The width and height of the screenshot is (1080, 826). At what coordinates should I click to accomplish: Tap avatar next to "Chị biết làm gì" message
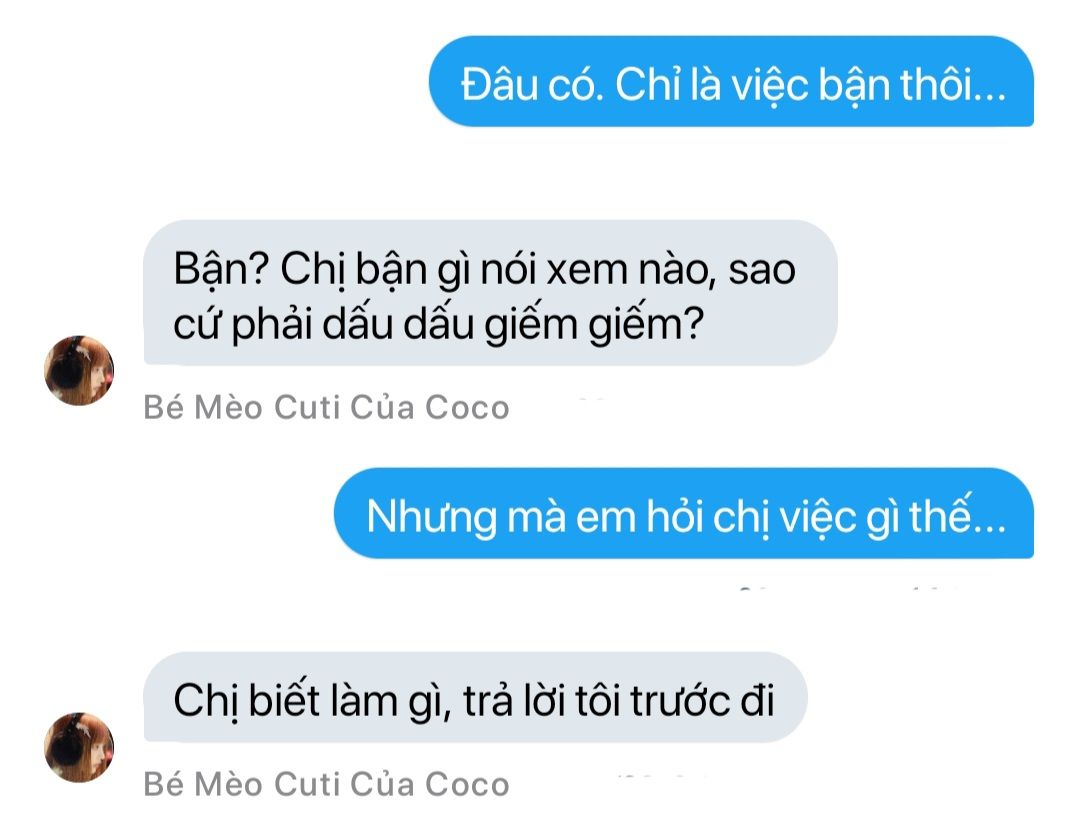point(79,747)
